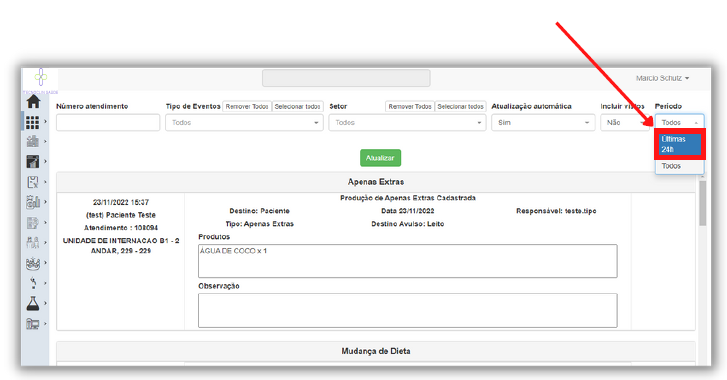Open the city buildings sidebar icon
The width and height of the screenshot is (727, 380).
[x=32, y=141]
